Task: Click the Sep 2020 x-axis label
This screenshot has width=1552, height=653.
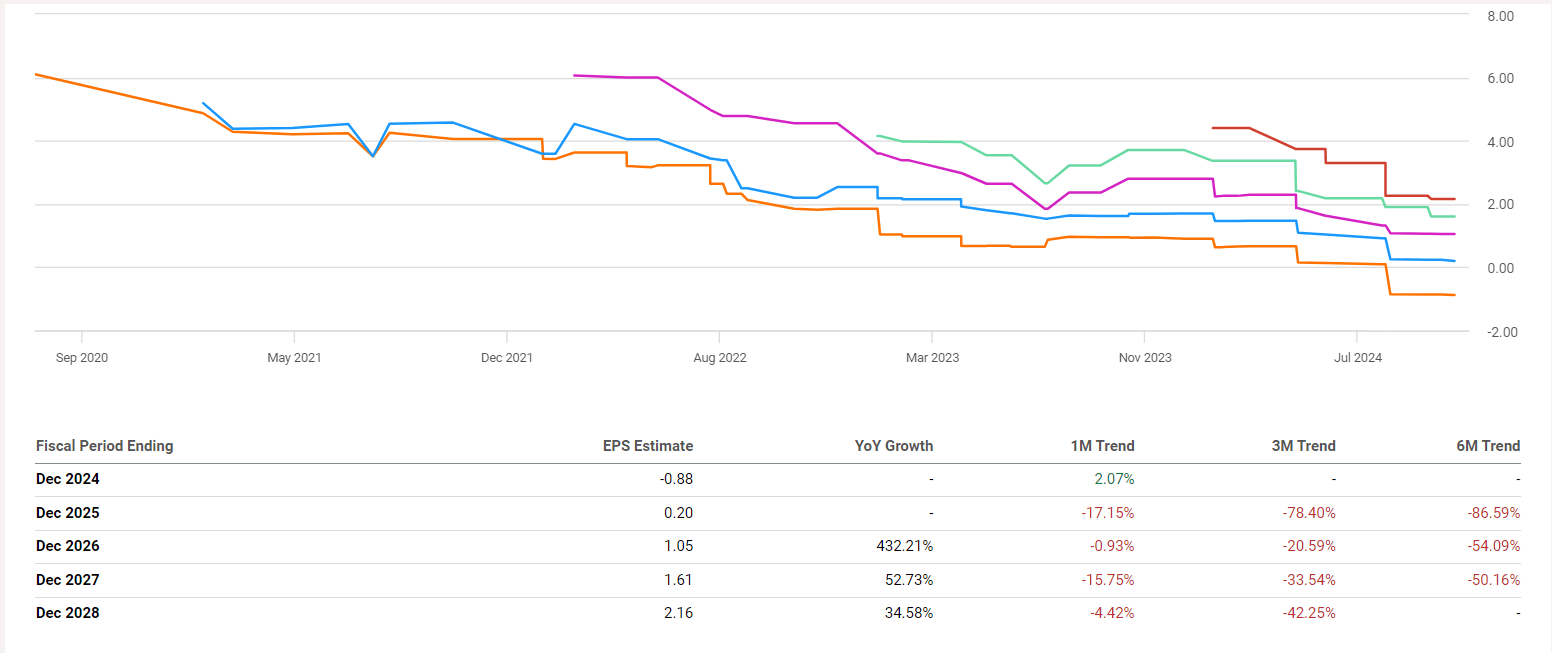Action: tap(81, 358)
